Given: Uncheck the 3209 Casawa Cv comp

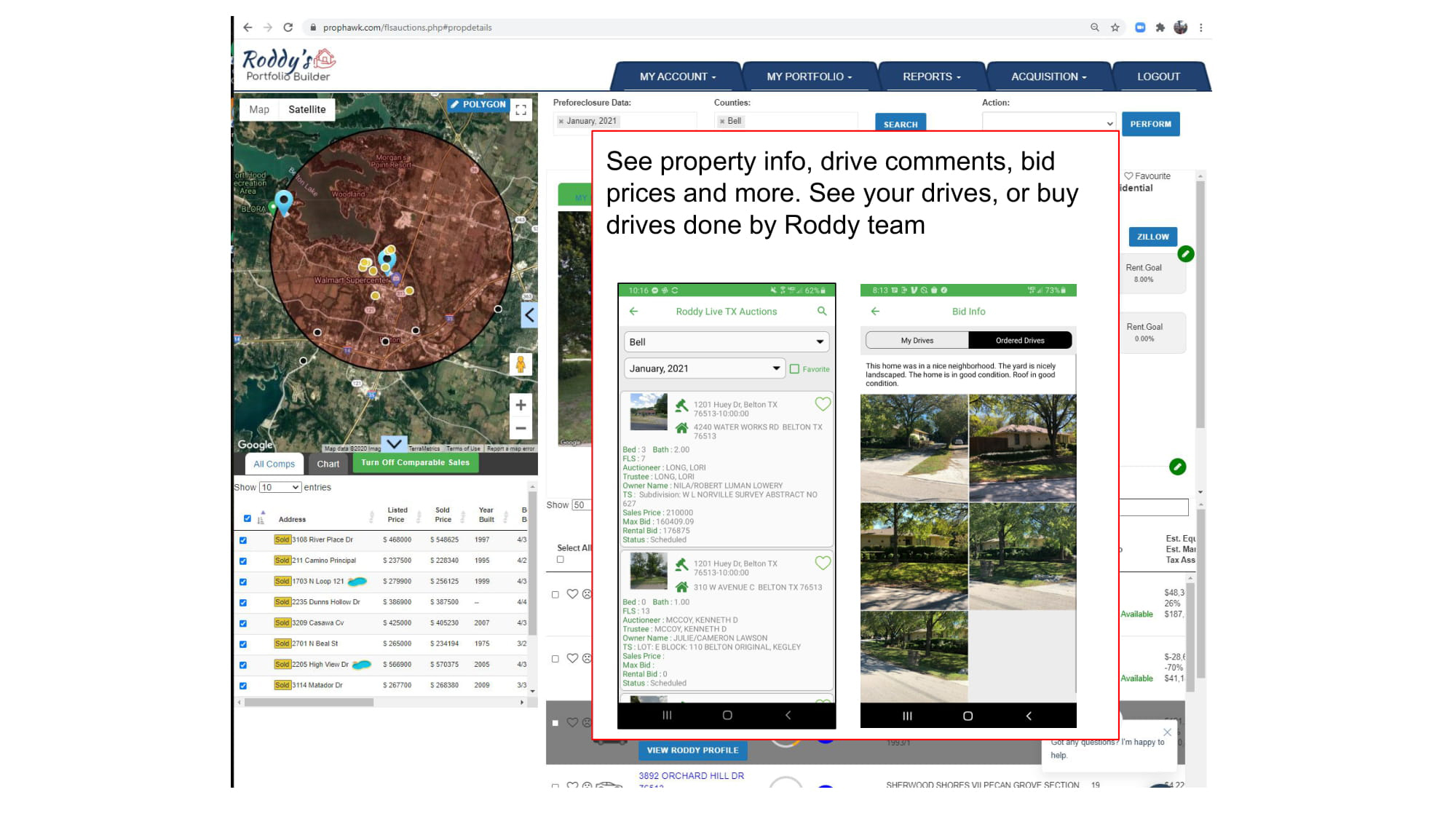Looking at the screenshot, I should click(243, 623).
